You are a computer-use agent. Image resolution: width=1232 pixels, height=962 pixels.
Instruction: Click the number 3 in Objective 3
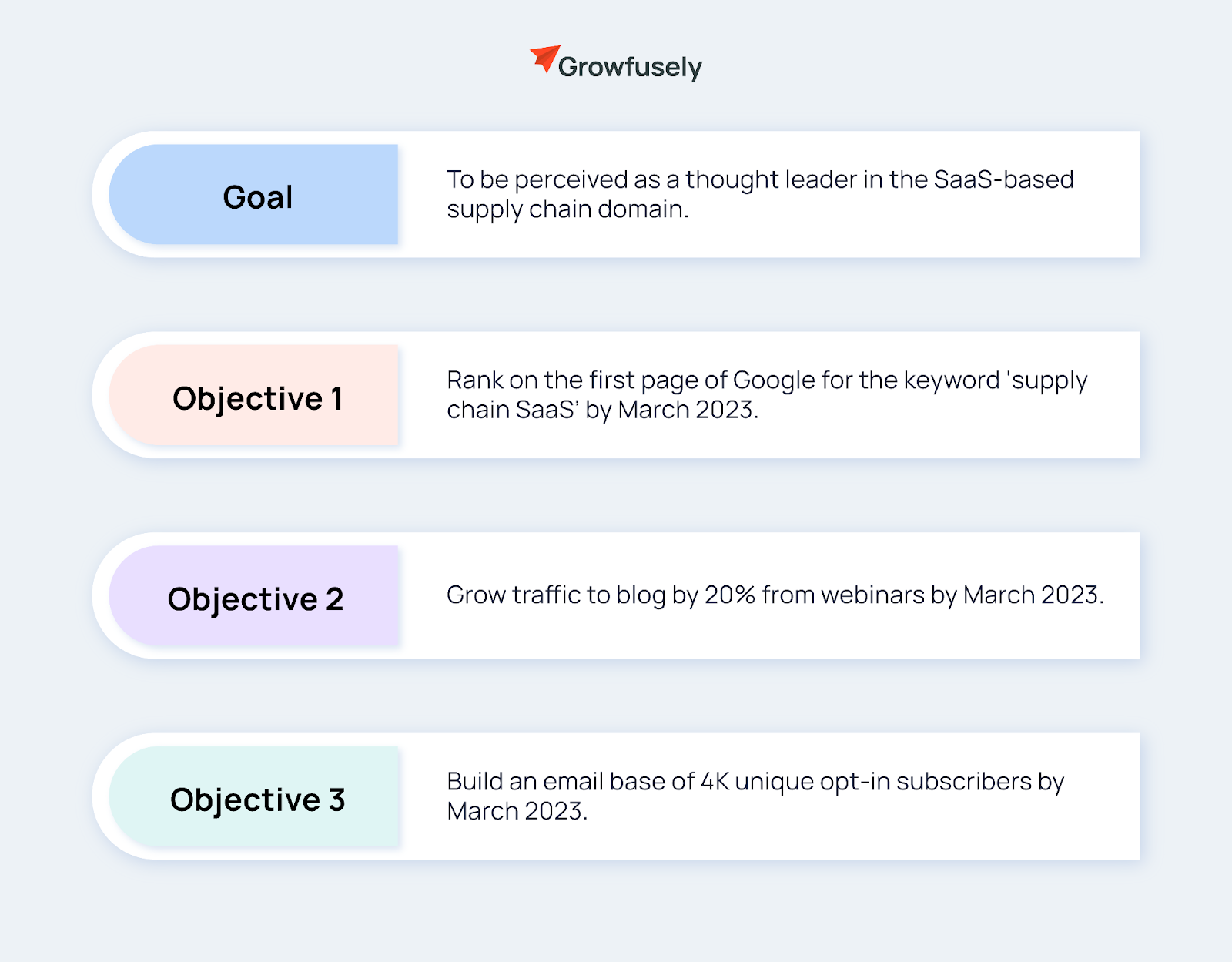point(336,800)
